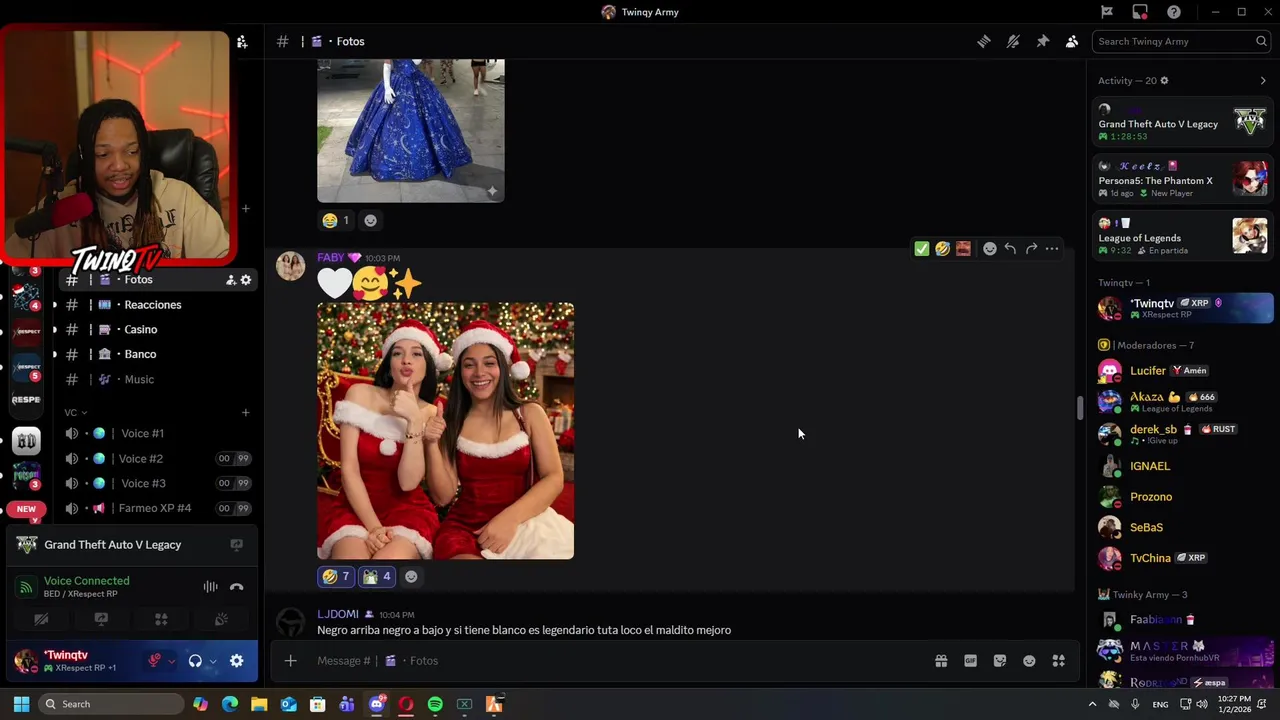
Task: Open the Persona5: The Phantom X activity card
Action: pos(1182,180)
